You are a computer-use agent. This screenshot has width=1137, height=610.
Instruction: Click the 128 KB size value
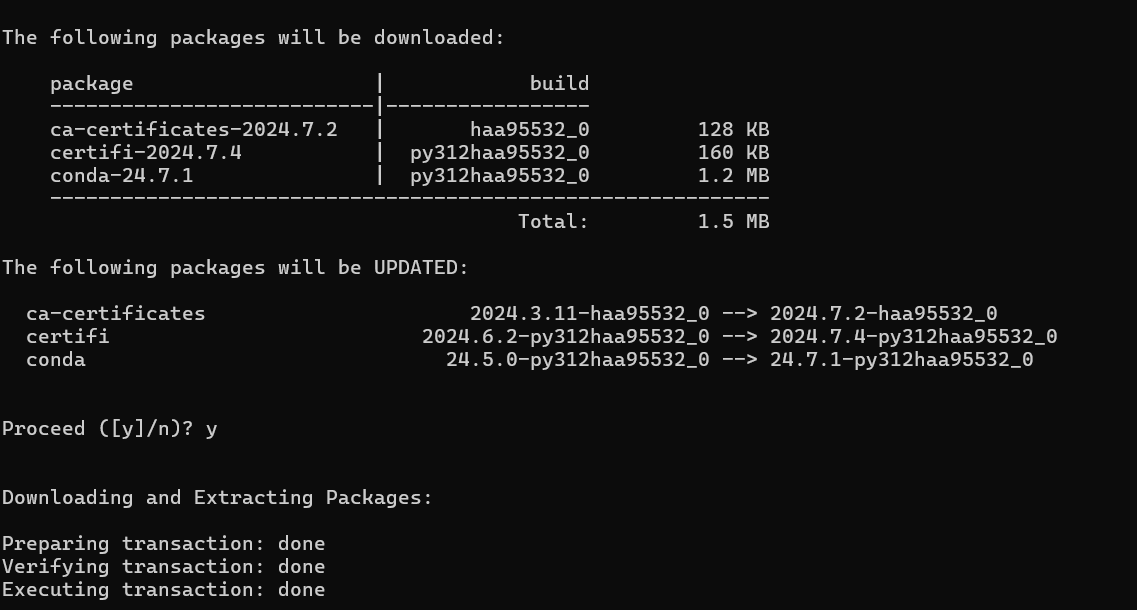(733, 129)
